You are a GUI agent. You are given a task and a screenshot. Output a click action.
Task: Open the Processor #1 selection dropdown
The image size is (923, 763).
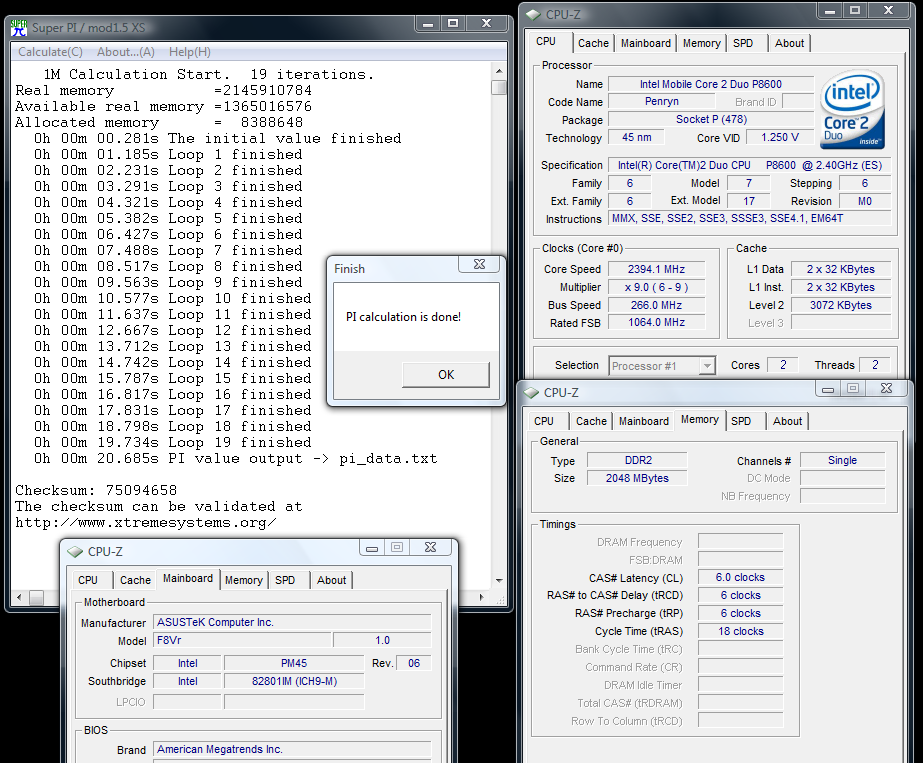707,366
